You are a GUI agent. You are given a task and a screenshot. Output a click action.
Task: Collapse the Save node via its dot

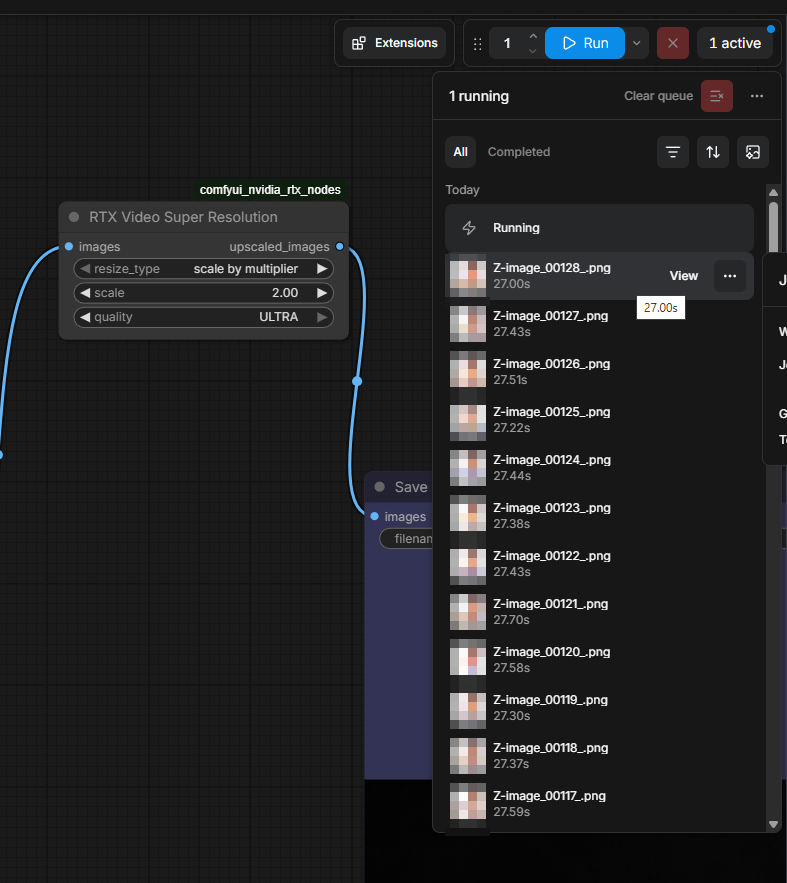379,487
